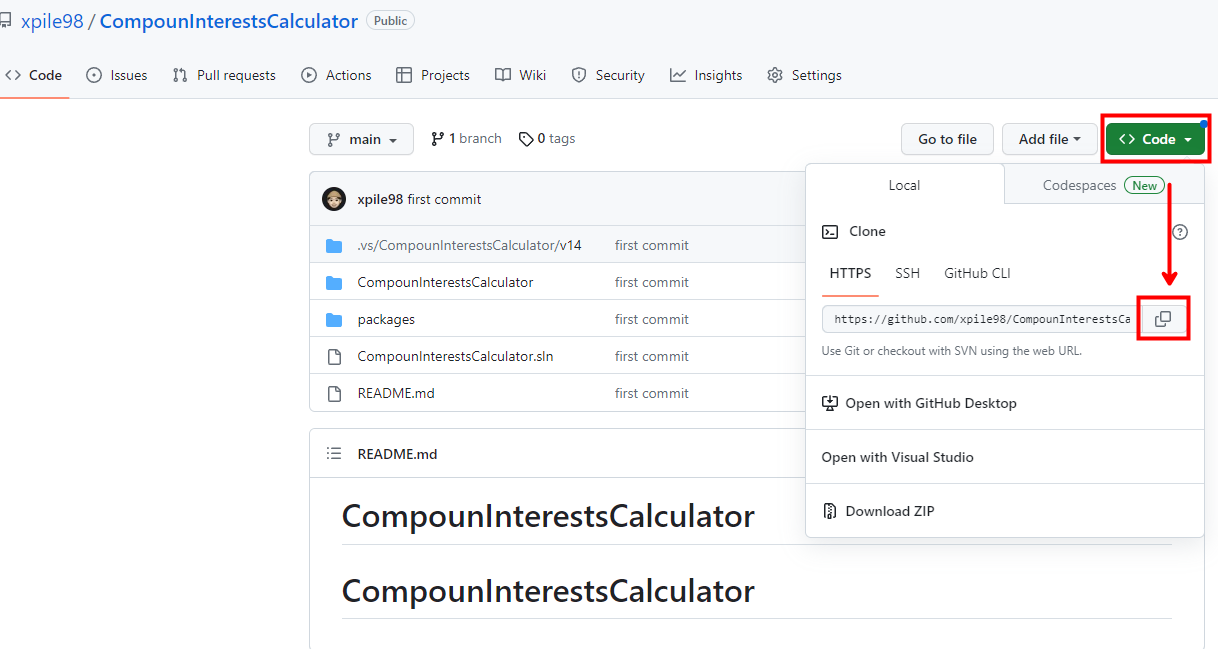
Task: Open the Security tab
Action: [x=608, y=75]
